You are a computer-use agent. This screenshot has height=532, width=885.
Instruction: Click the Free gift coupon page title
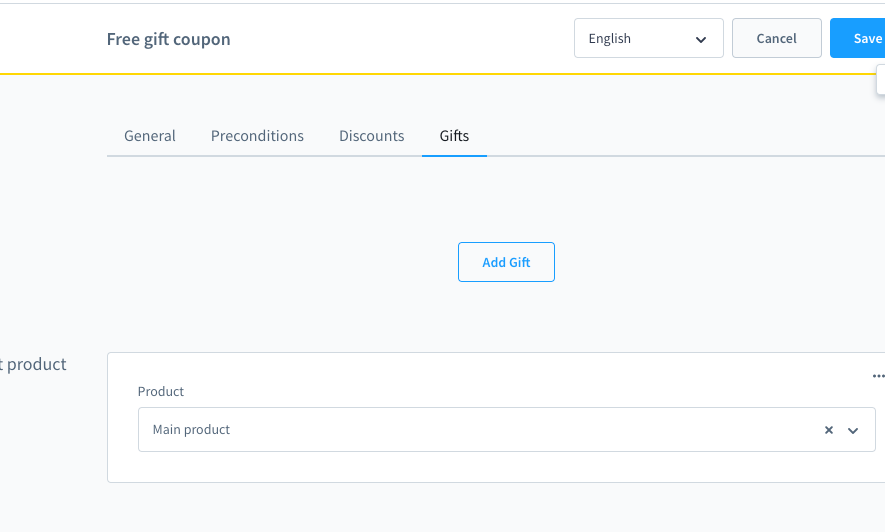(168, 40)
